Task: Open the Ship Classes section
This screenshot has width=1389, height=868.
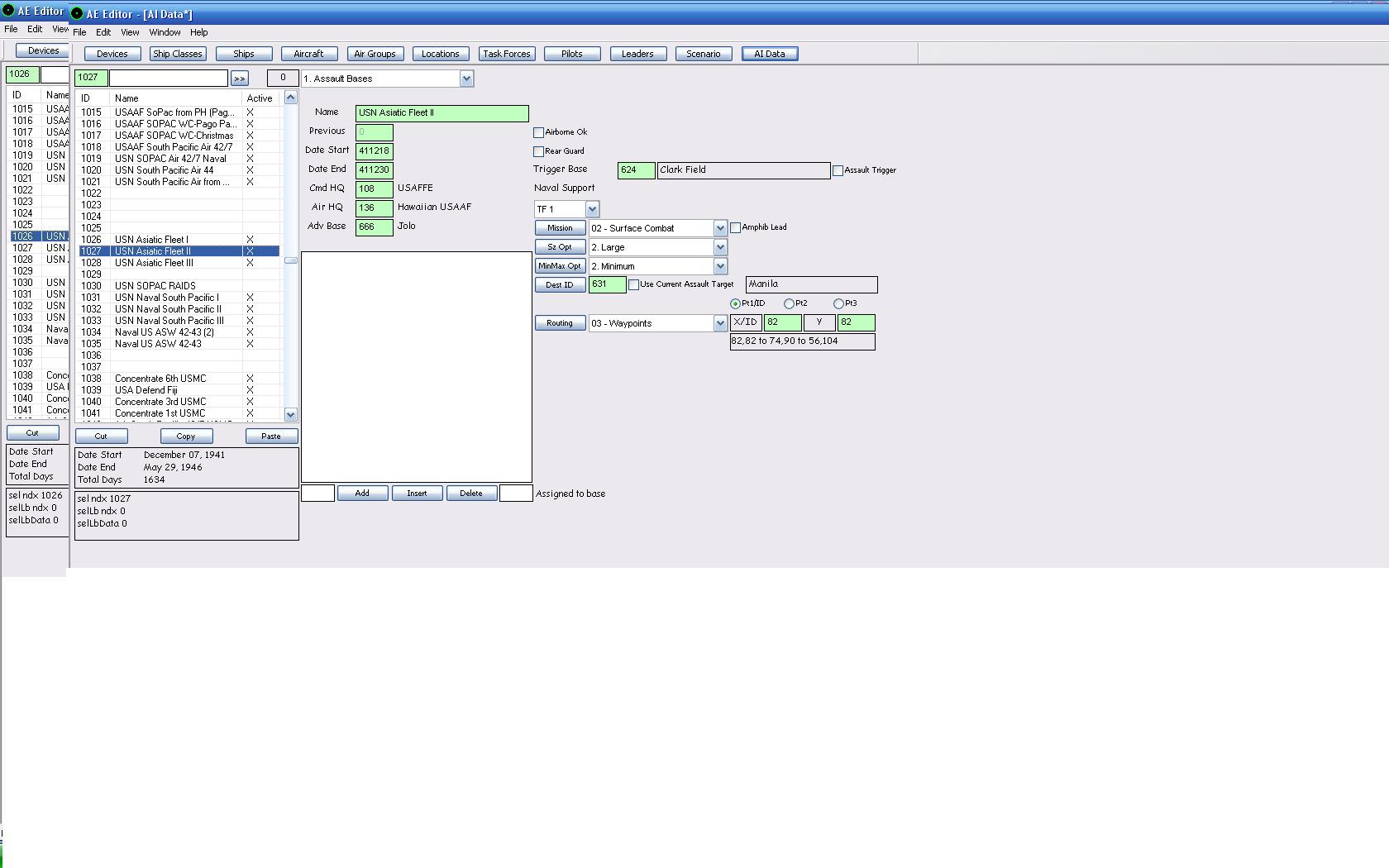Action: point(178,54)
